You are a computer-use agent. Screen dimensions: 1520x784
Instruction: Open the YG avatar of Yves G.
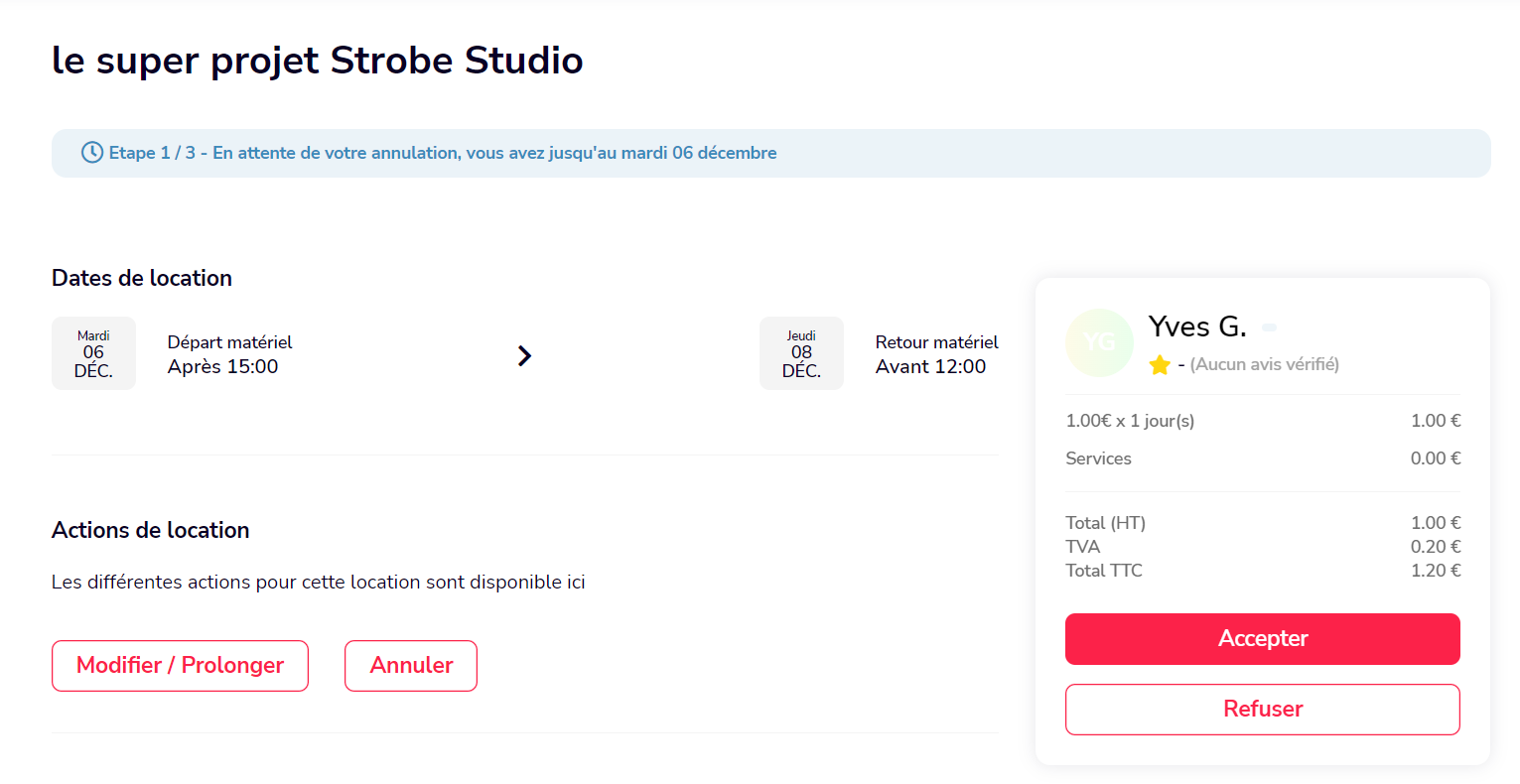[1099, 342]
